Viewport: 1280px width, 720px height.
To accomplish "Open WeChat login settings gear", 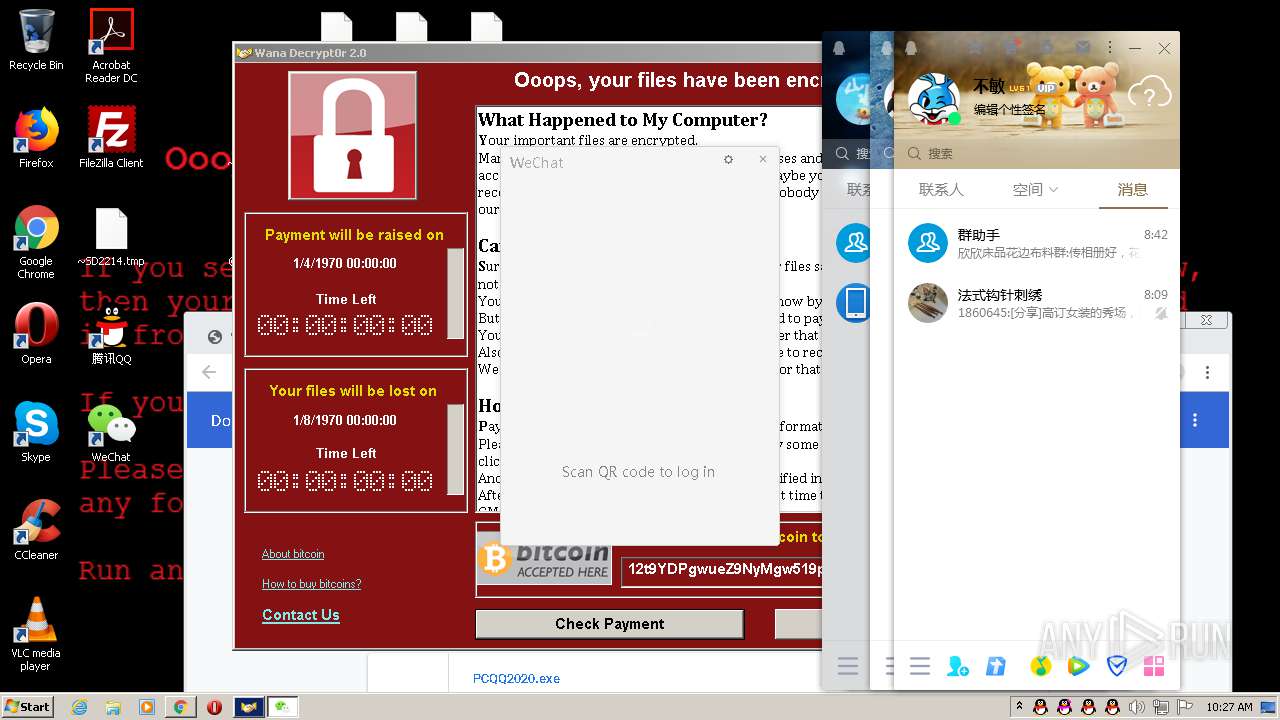I will pos(728,159).
